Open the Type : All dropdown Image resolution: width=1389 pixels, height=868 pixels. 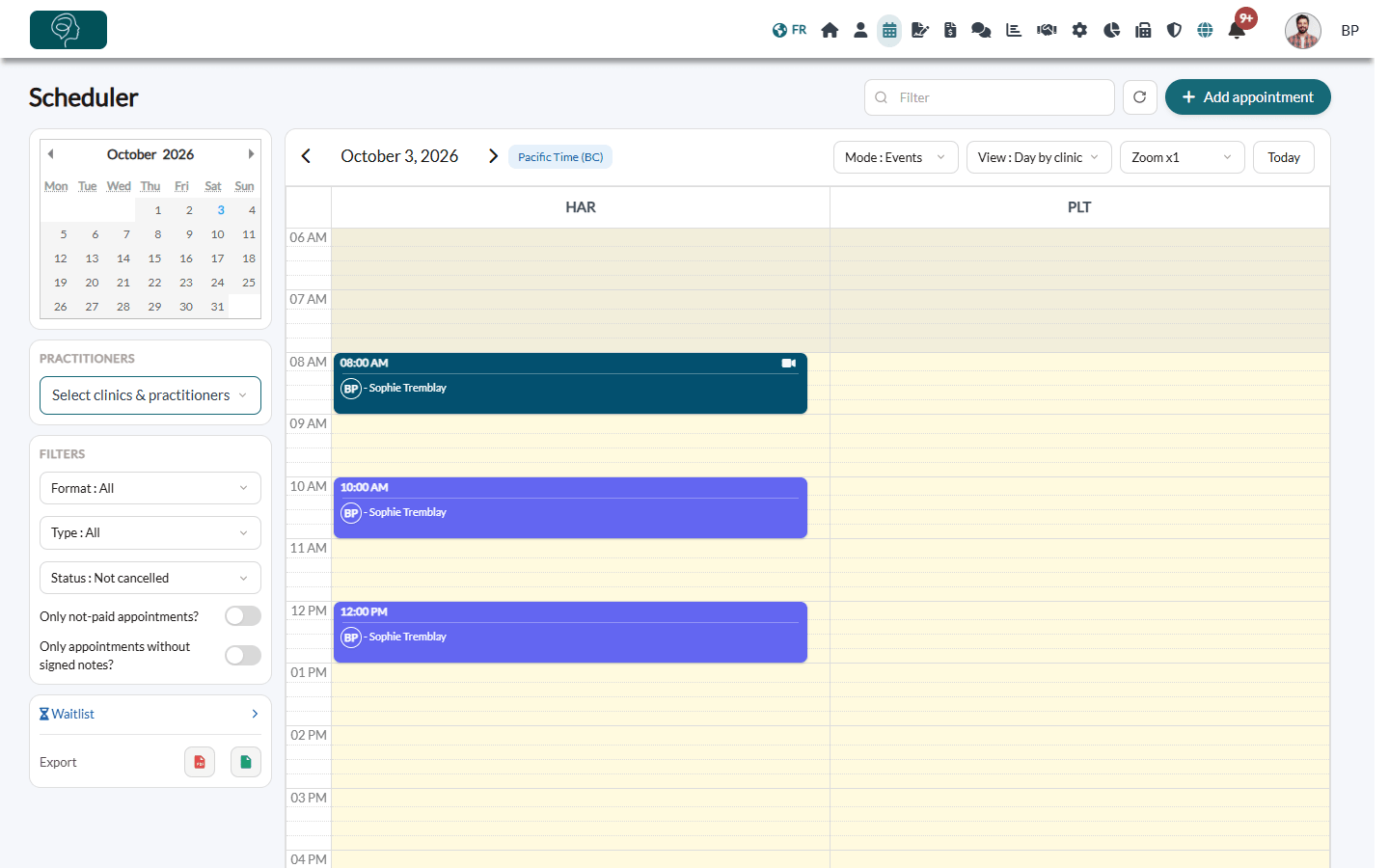pyautogui.click(x=150, y=532)
